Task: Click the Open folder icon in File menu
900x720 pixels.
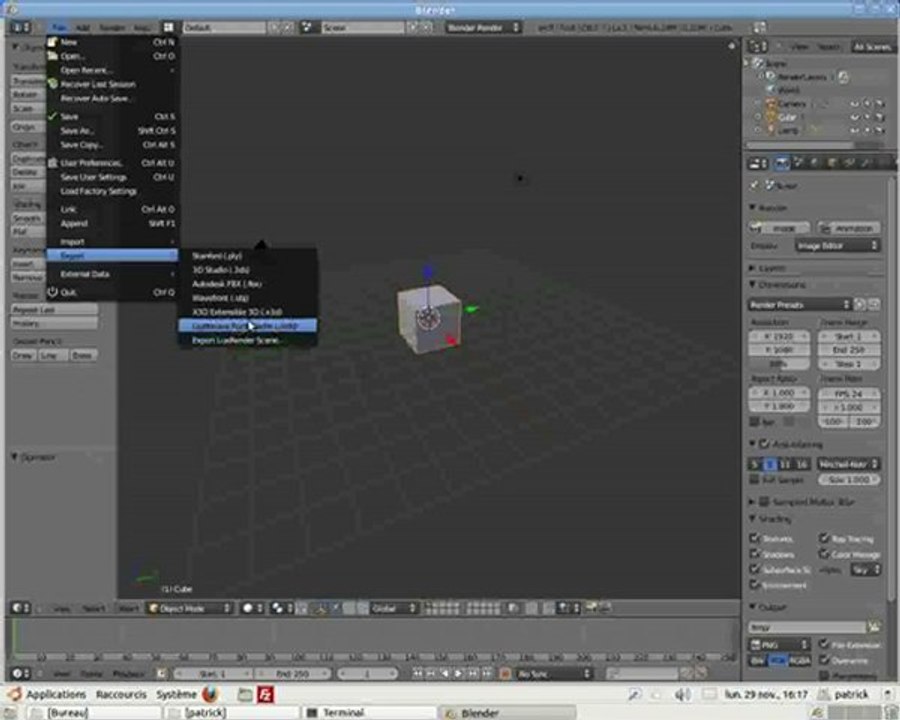Action: [x=53, y=56]
